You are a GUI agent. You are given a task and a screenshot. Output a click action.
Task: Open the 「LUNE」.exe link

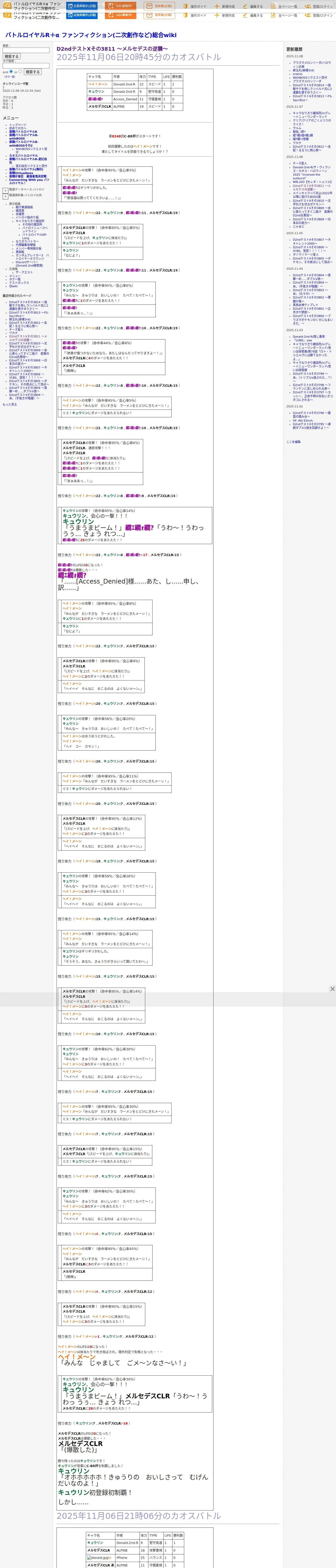(x=303, y=340)
